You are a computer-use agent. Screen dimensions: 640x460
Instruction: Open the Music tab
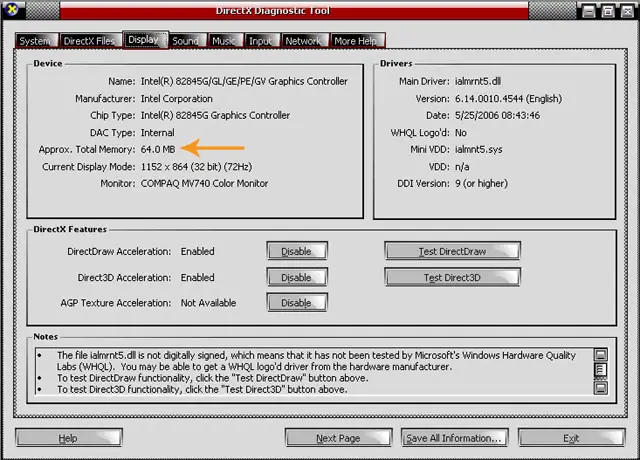[224, 41]
